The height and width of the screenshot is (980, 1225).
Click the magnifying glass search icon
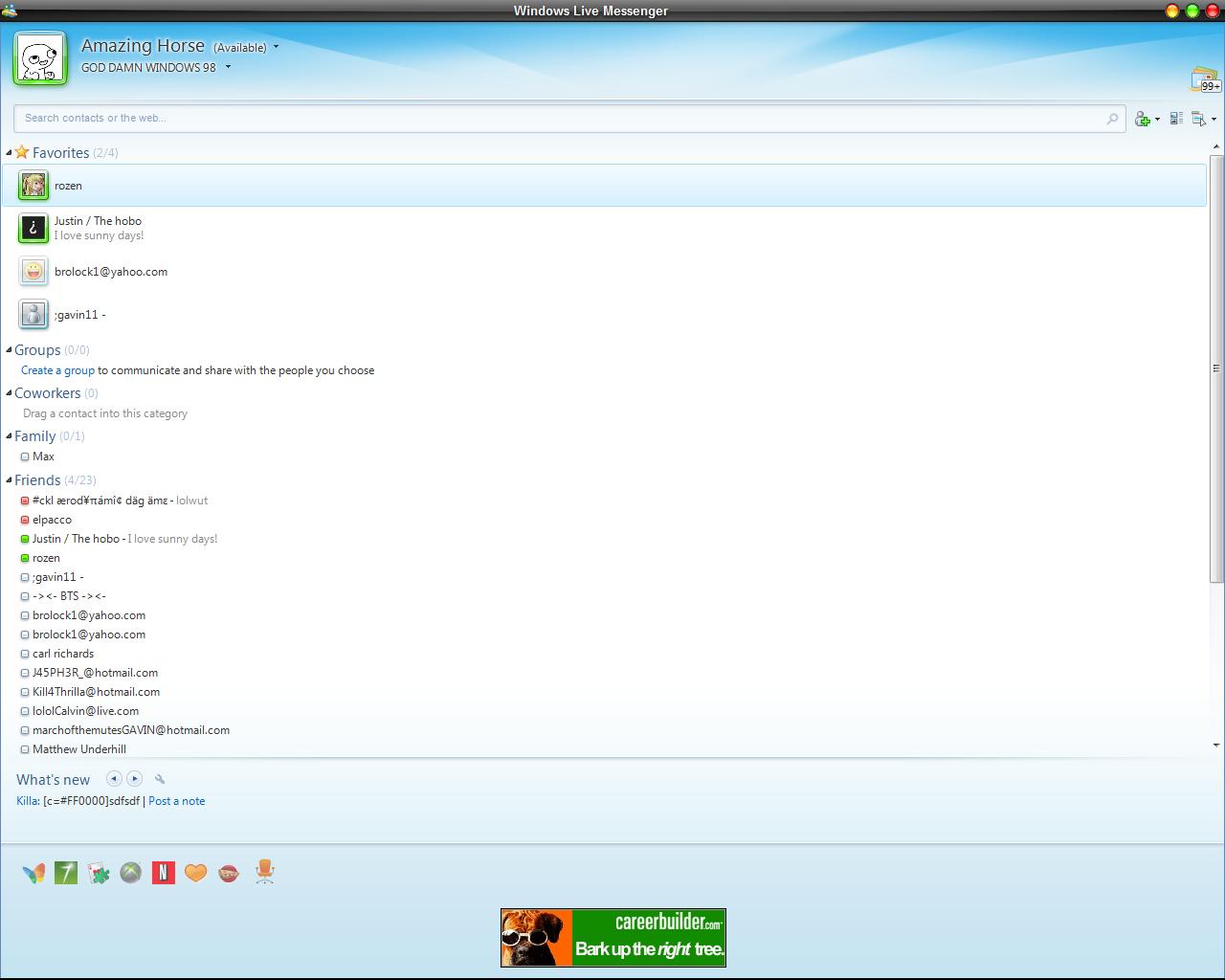pos(1112,119)
